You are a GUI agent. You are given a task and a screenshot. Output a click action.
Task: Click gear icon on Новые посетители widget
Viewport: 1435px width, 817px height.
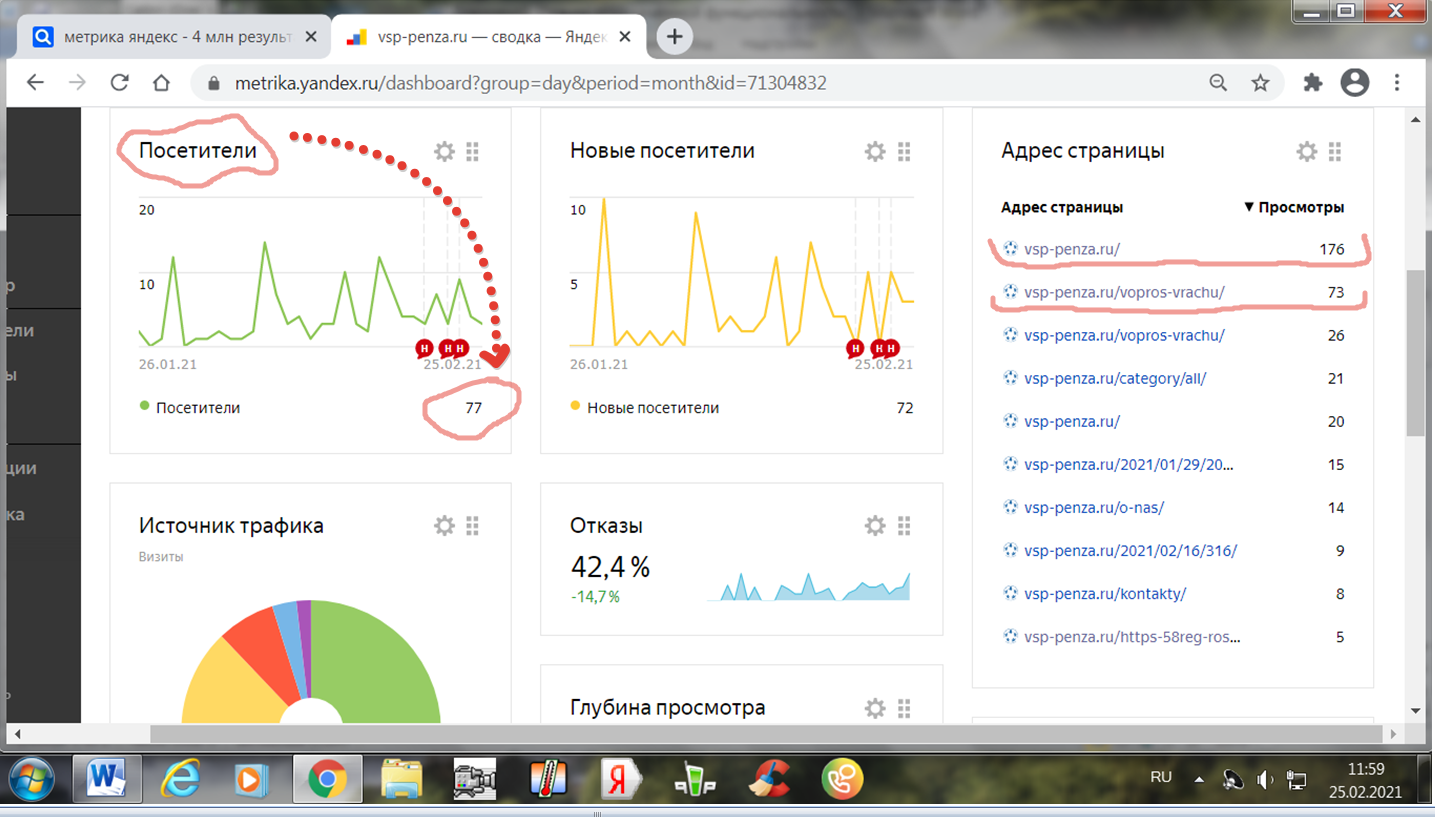click(x=875, y=152)
